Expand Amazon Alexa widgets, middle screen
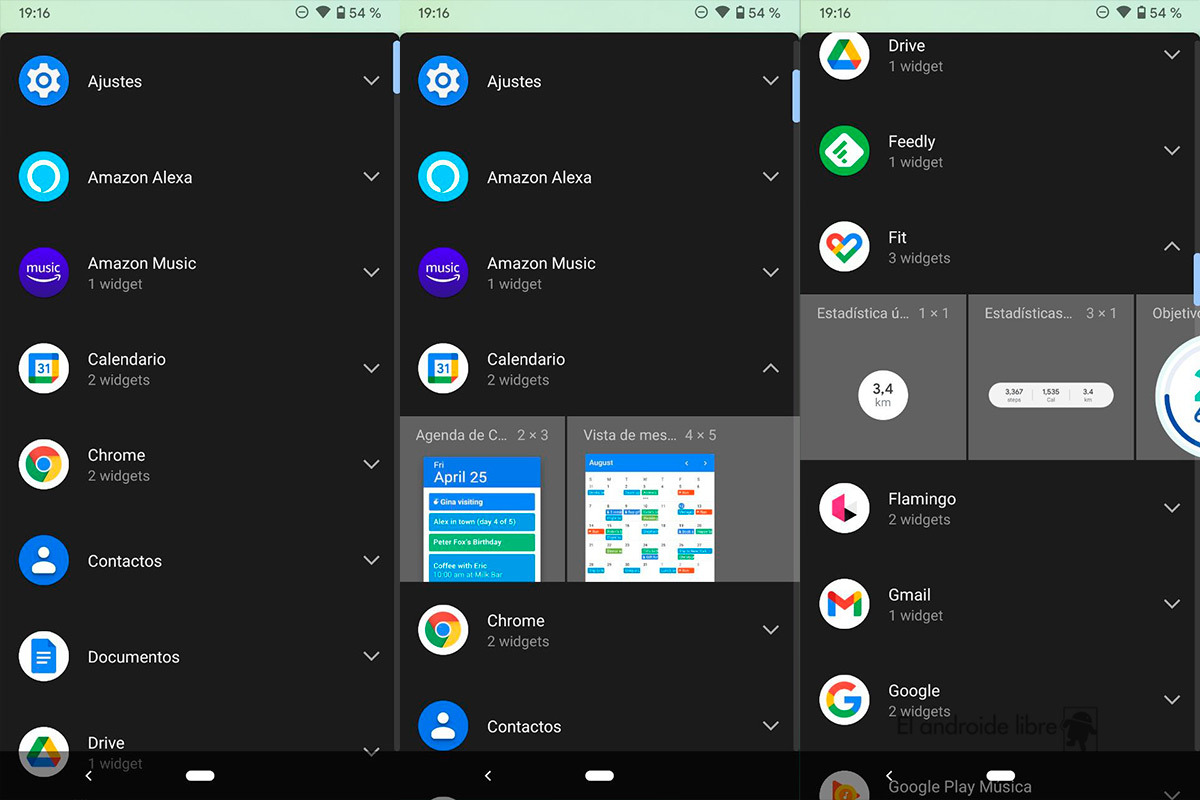This screenshot has width=1200, height=800. click(770, 177)
